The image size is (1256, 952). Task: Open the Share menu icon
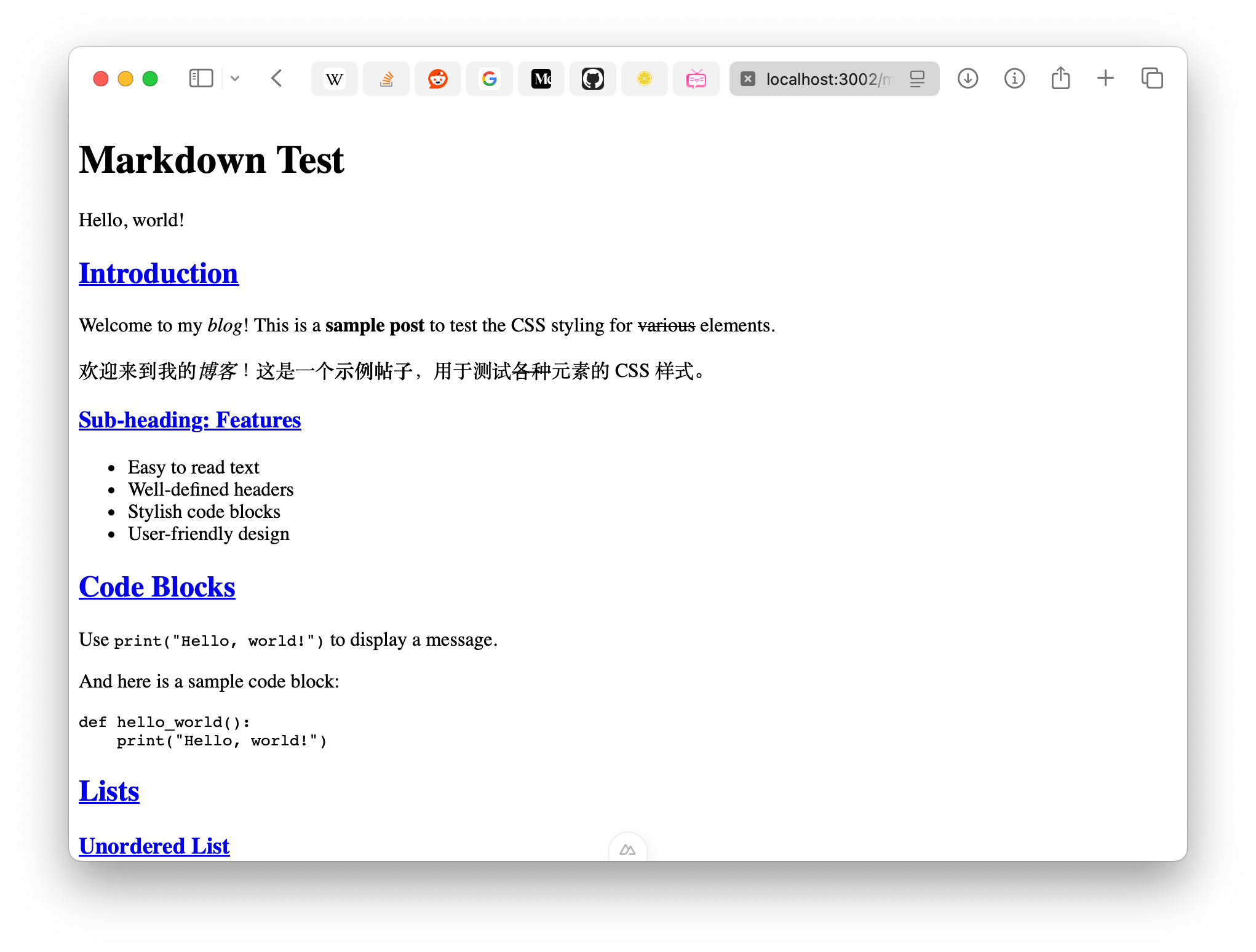tap(1060, 78)
